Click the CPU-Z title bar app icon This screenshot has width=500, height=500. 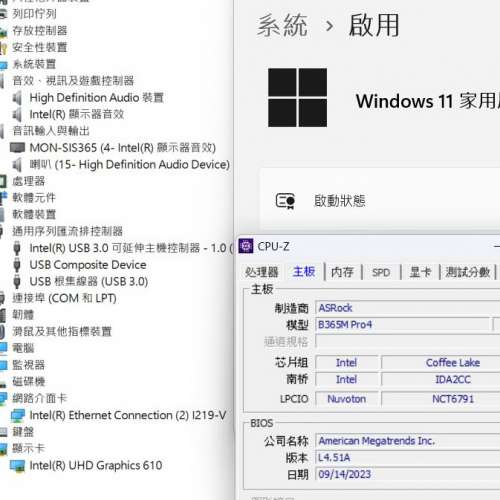coord(246,247)
